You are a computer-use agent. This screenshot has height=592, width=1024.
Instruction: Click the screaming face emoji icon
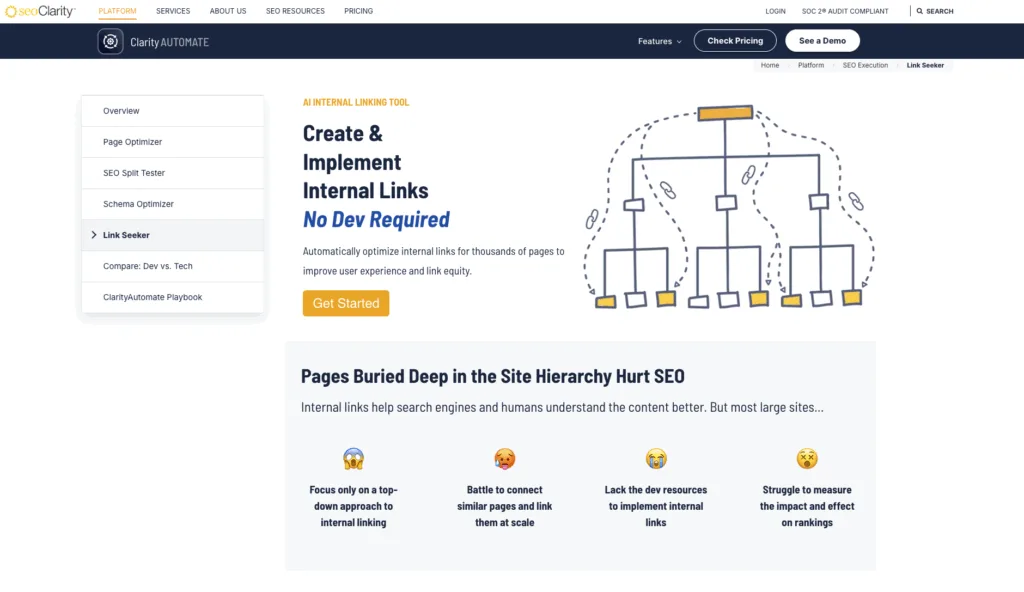pyautogui.click(x=353, y=458)
